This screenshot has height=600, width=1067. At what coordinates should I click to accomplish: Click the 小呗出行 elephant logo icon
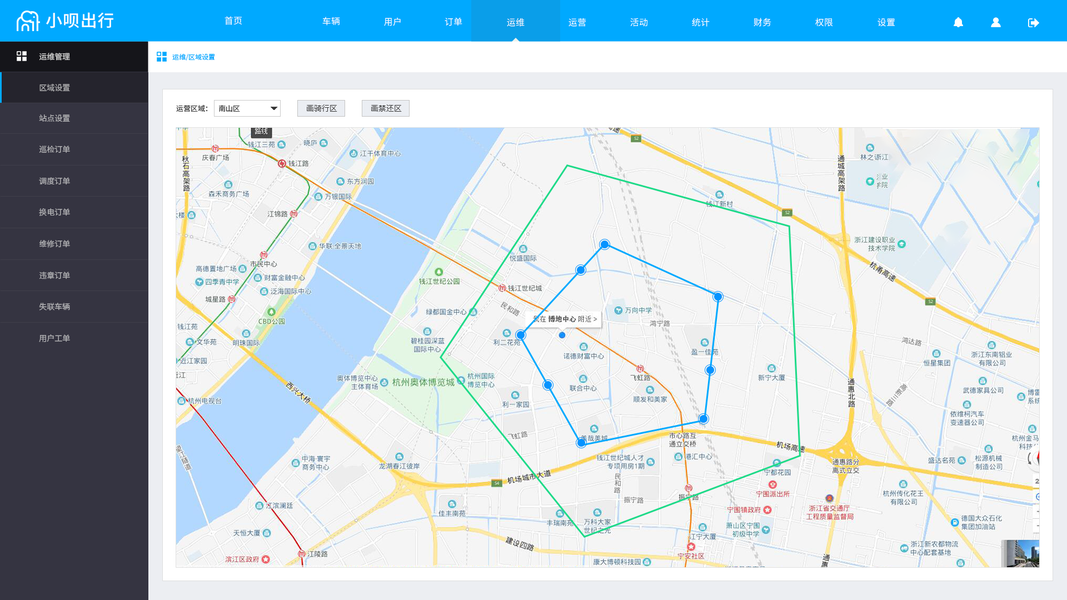tap(27, 21)
